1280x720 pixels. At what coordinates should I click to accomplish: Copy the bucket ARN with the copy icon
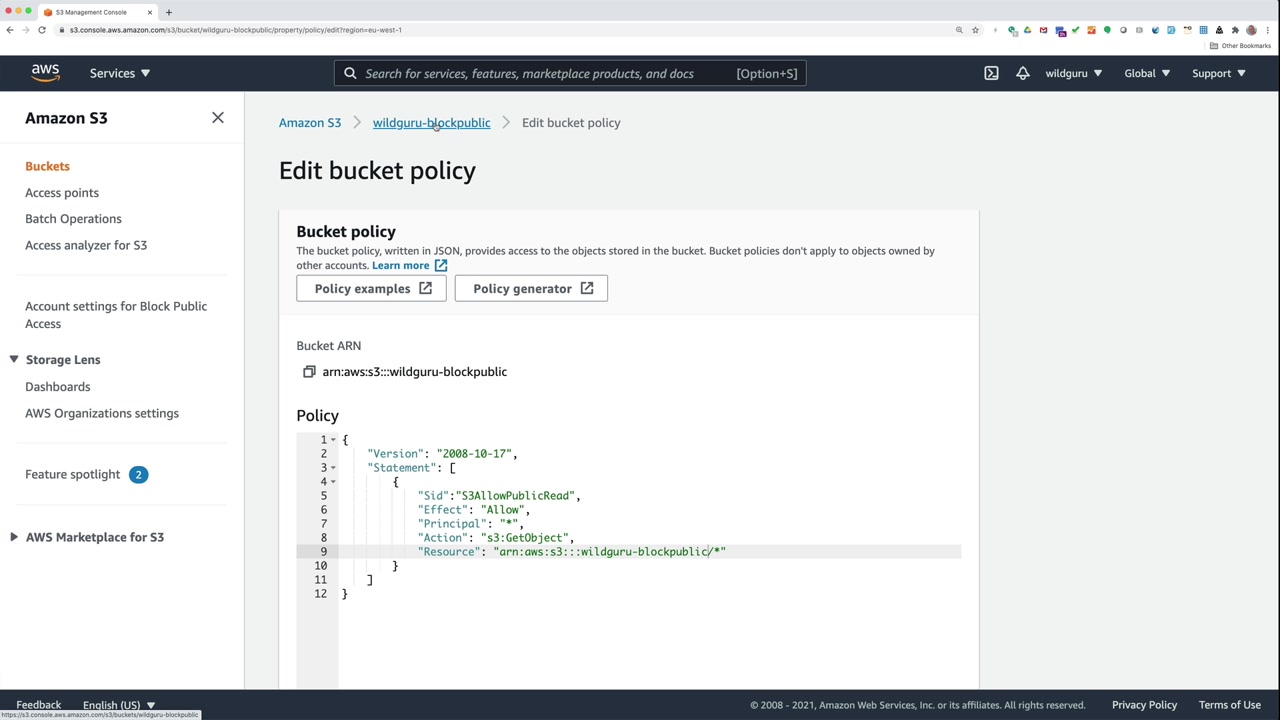(309, 372)
